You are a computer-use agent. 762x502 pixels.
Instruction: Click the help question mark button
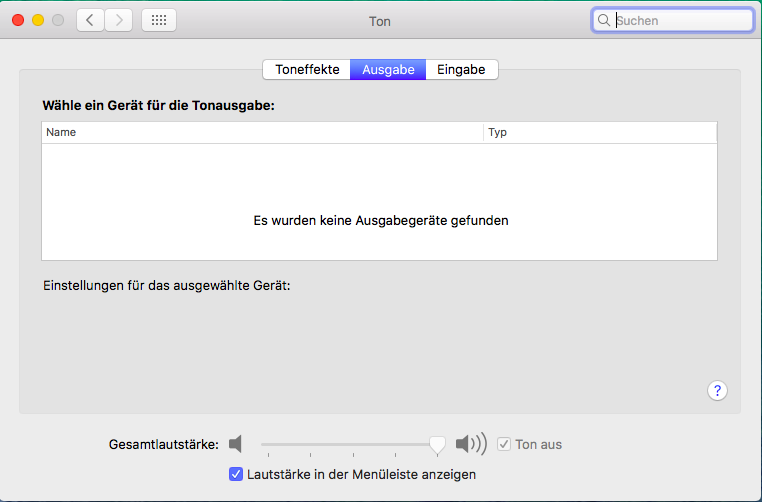(x=717, y=391)
